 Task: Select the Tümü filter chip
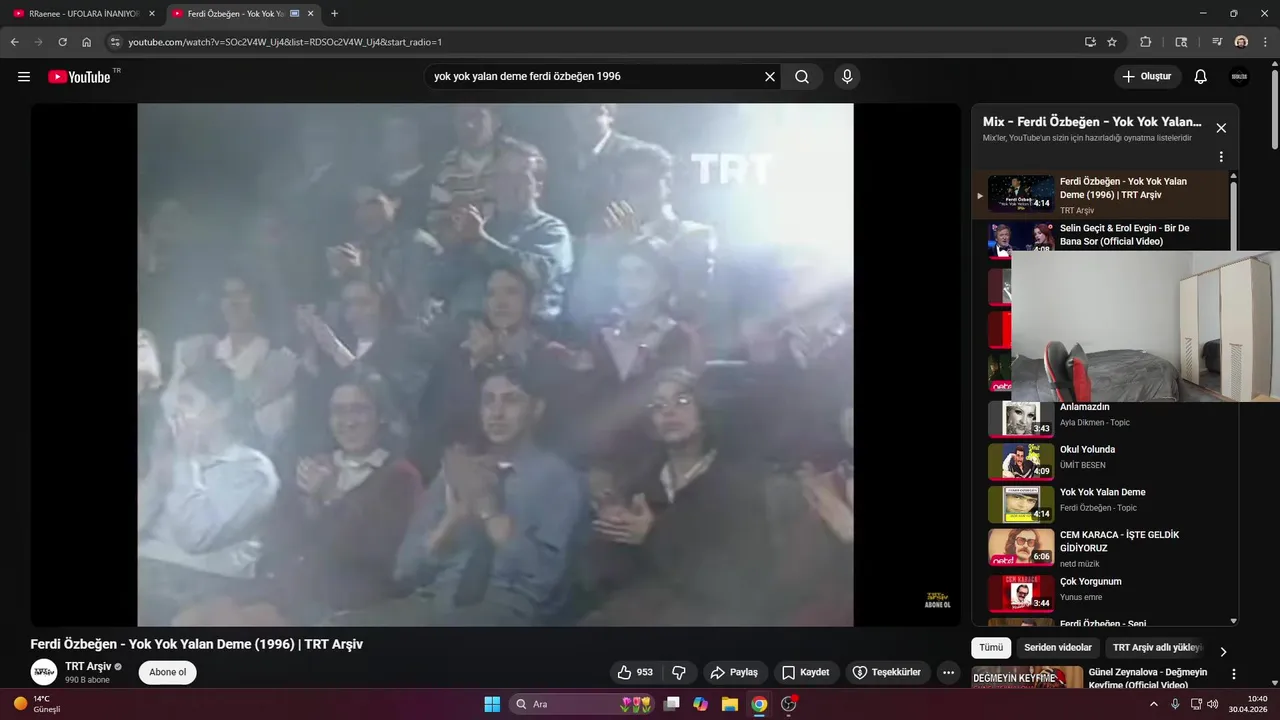pyautogui.click(x=991, y=648)
